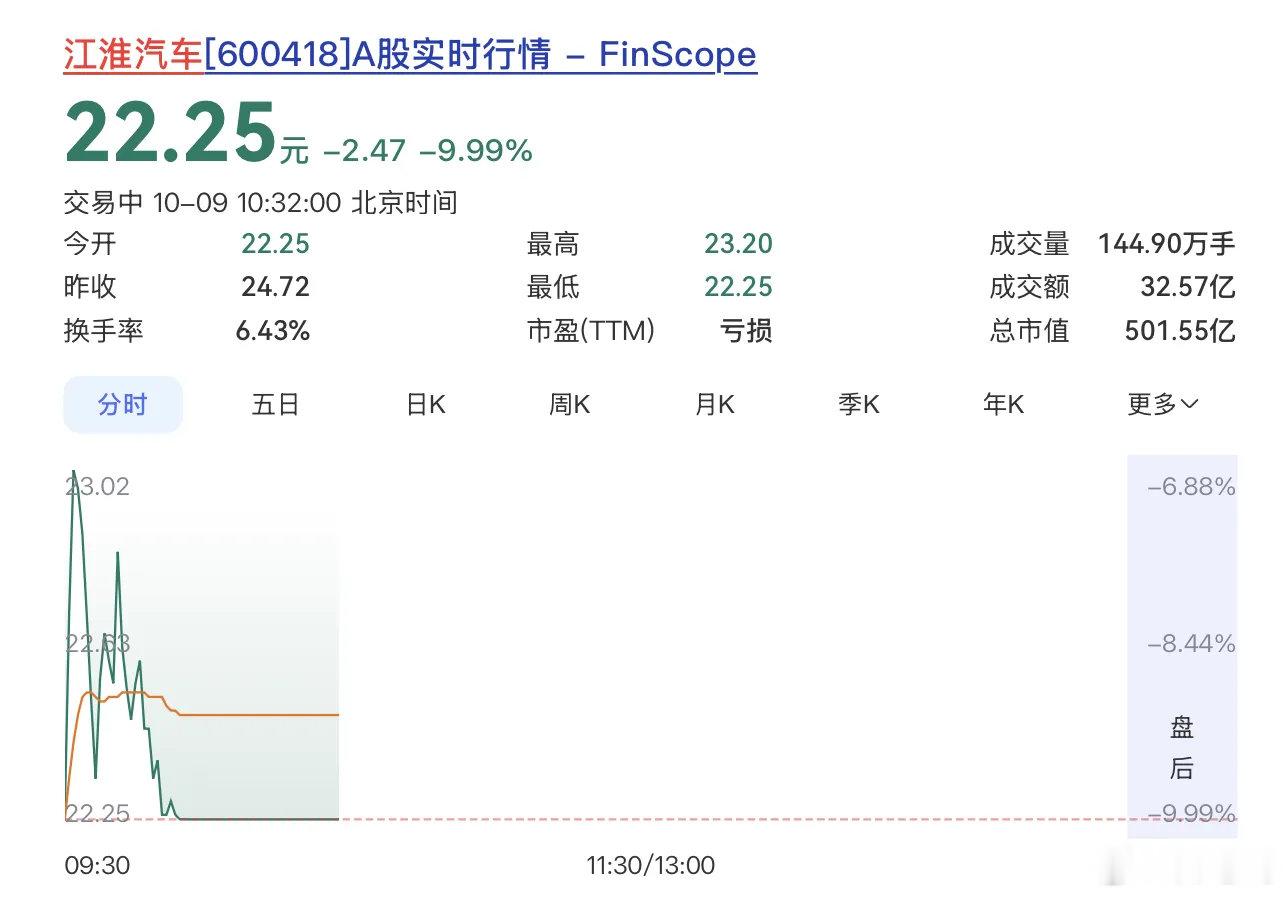View the 季K chart tab
Image resolution: width=1288 pixels, height=898 pixels.
859,405
